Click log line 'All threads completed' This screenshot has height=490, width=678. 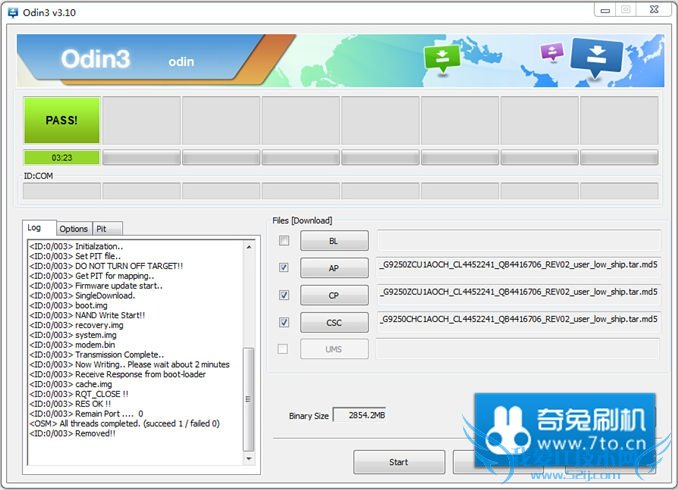(x=125, y=423)
